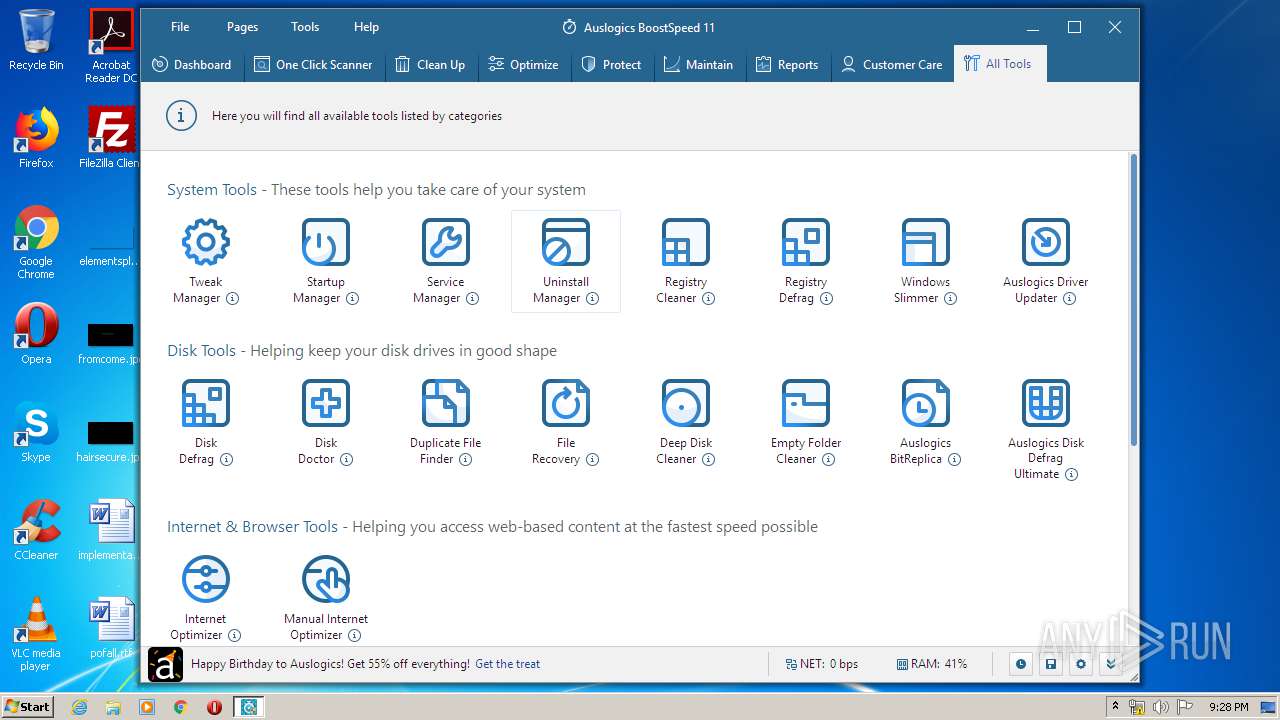This screenshot has width=1280, height=720.
Task: Open CCleaner desktop shortcut
Action: [x=36, y=530]
